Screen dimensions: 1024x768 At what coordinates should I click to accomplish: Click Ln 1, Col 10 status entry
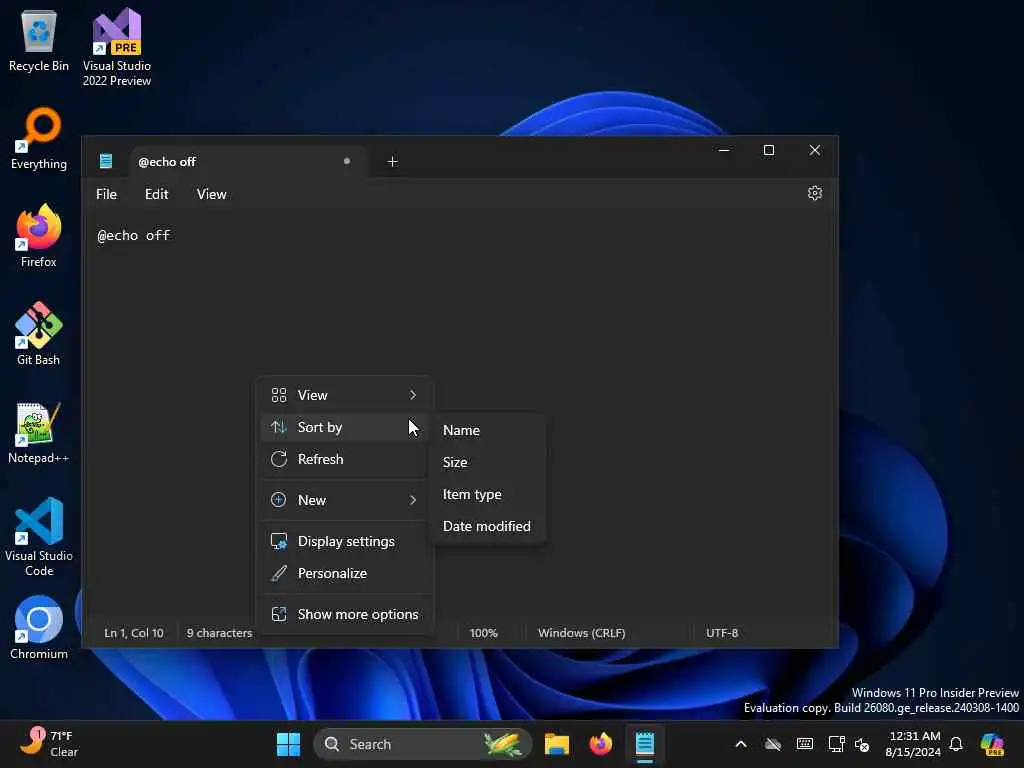click(134, 633)
